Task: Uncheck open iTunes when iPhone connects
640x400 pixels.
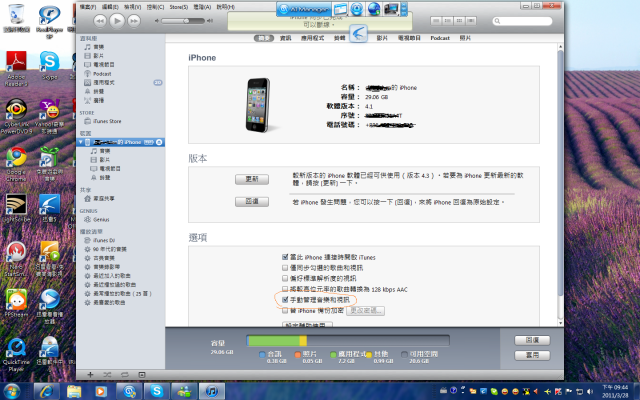Action: 285,257
